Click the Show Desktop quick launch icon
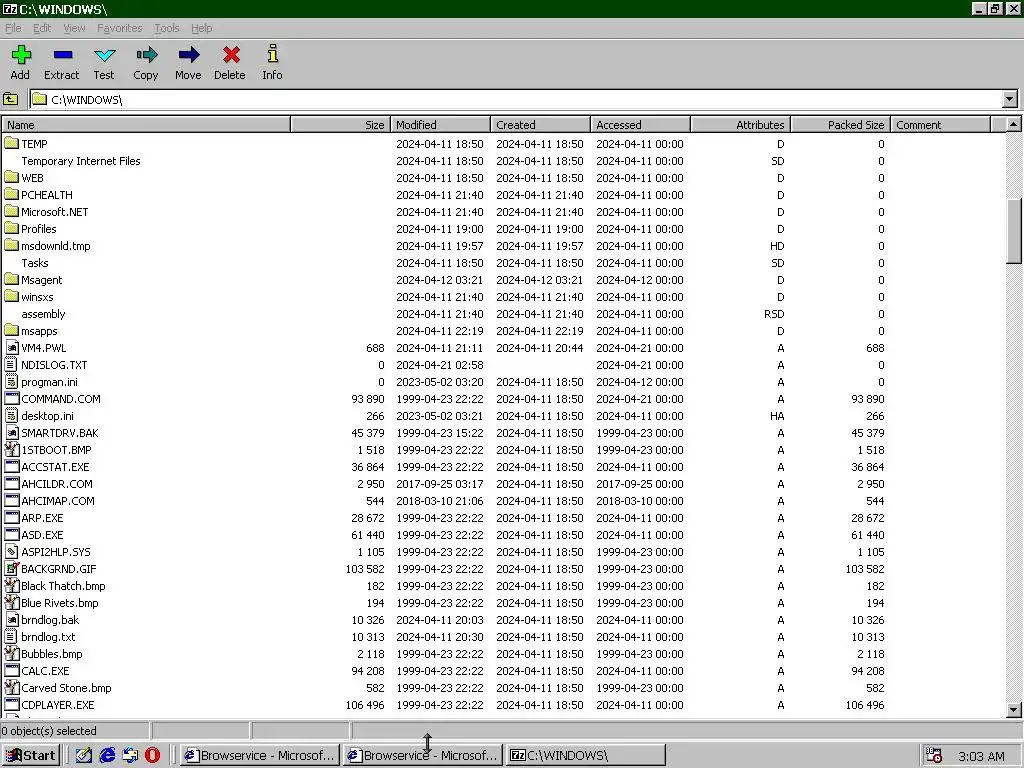Screen dimensions: 1024x768 (84, 755)
